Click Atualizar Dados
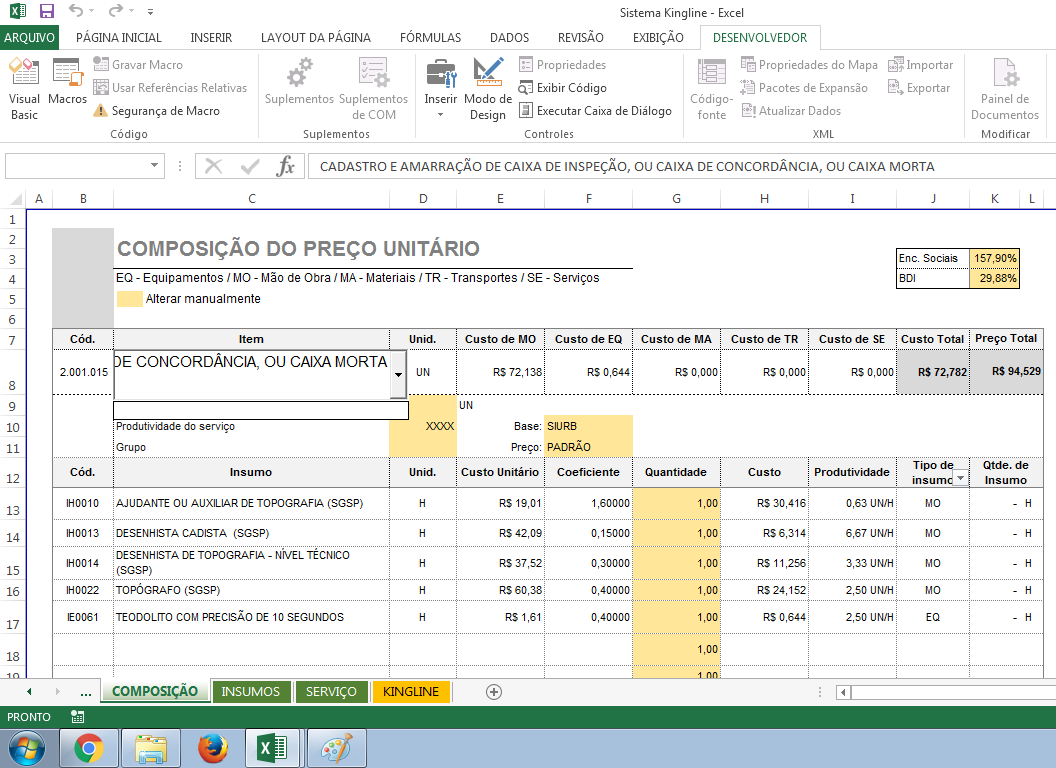 [x=791, y=110]
